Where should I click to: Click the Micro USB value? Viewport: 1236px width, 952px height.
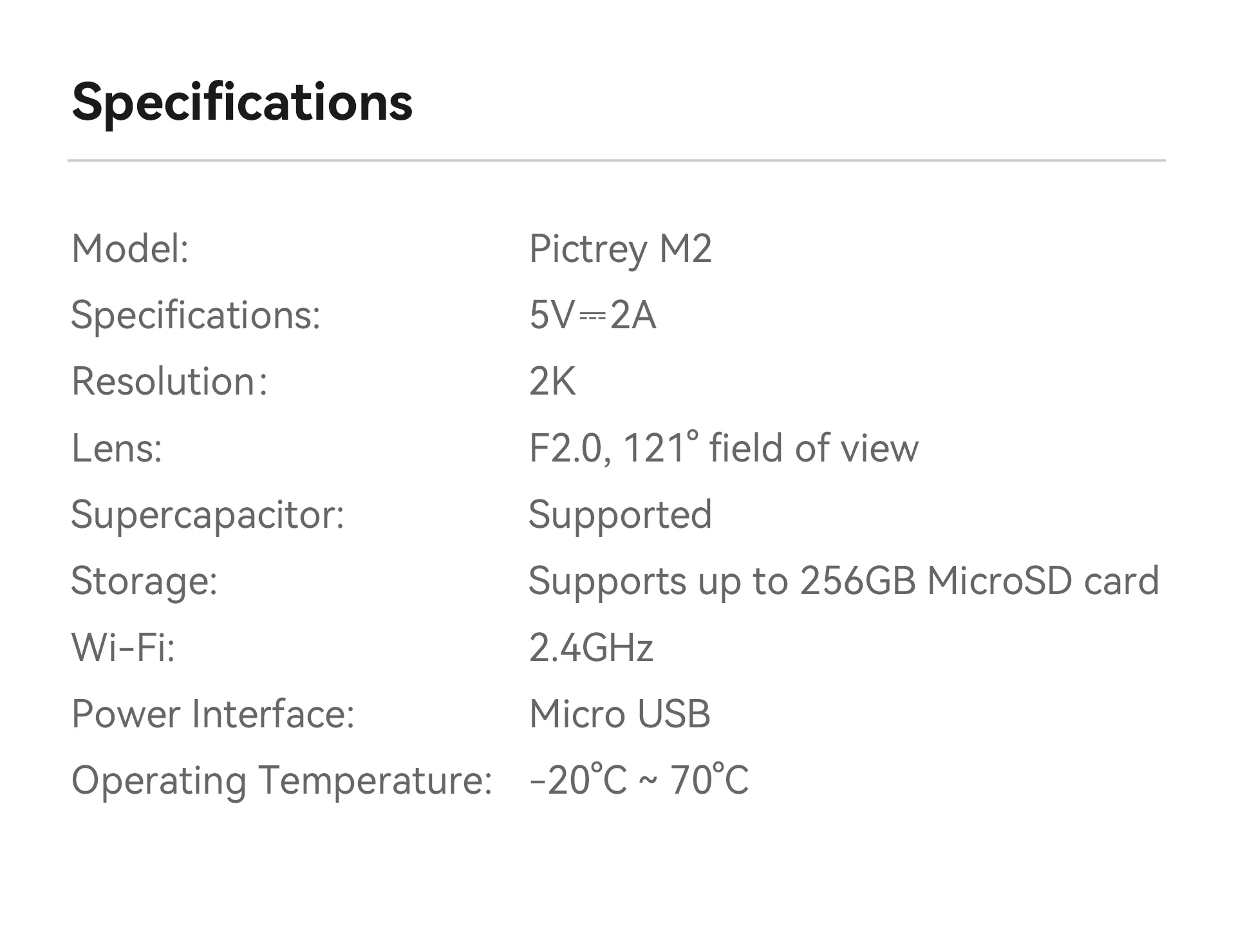pos(619,714)
